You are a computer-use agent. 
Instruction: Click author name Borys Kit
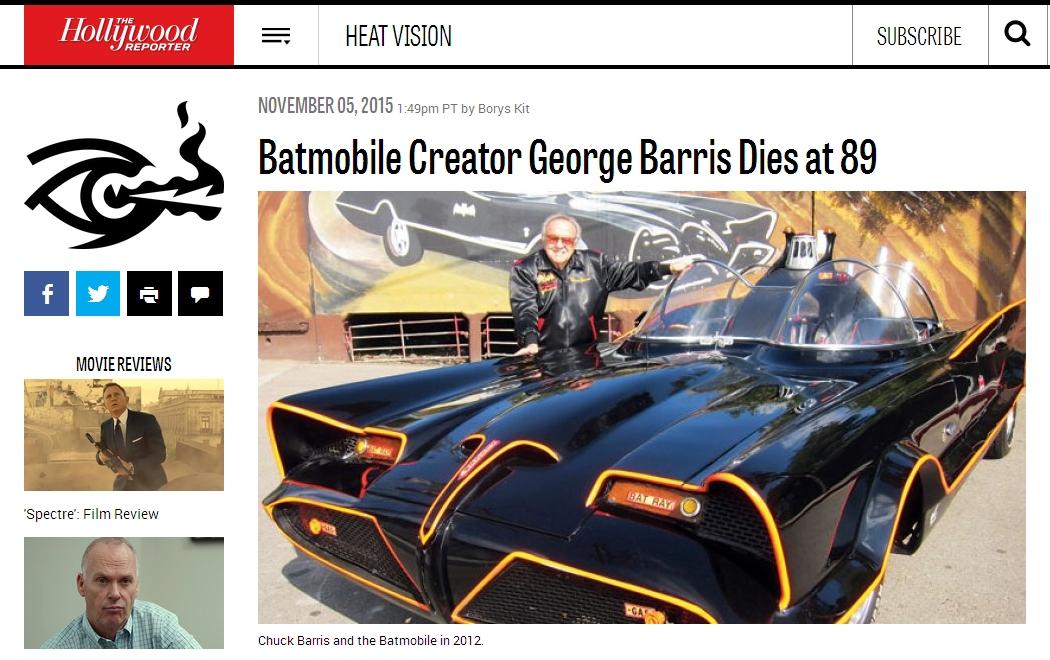[x=504, y=108]
